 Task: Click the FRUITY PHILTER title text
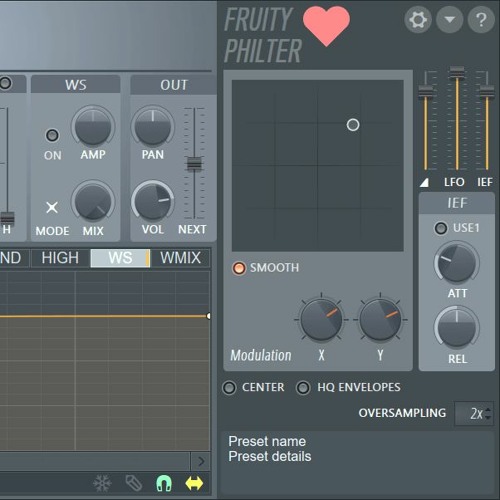(x=262, y=35)
